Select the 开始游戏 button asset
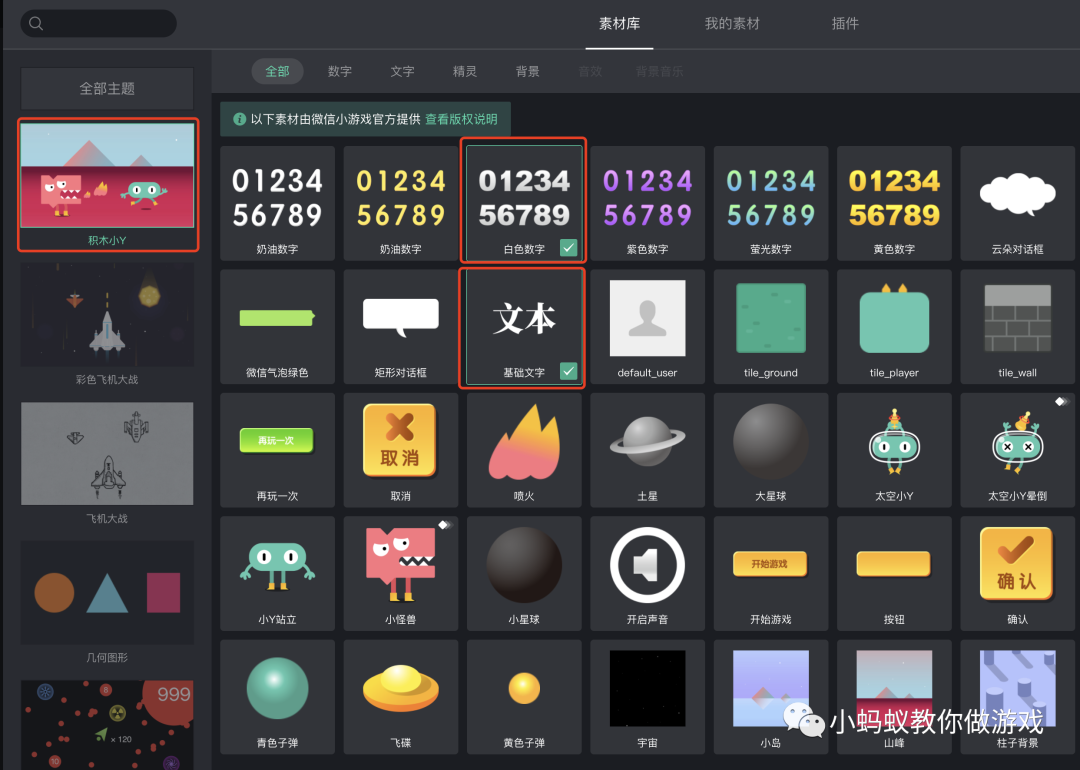This screenshot has width=1080, height=770. 771,573
